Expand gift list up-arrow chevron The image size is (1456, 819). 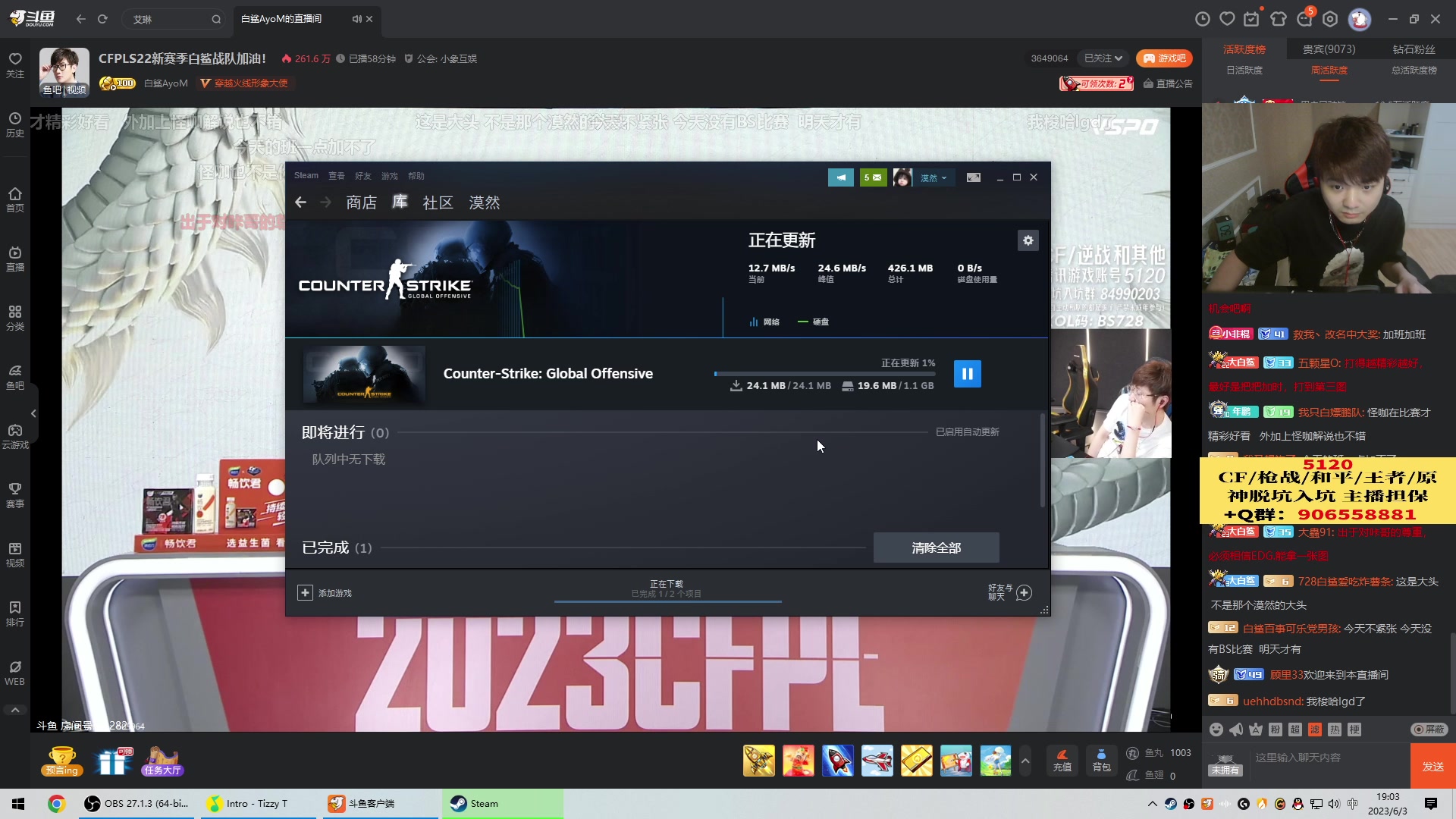[x=1025, y=761]
